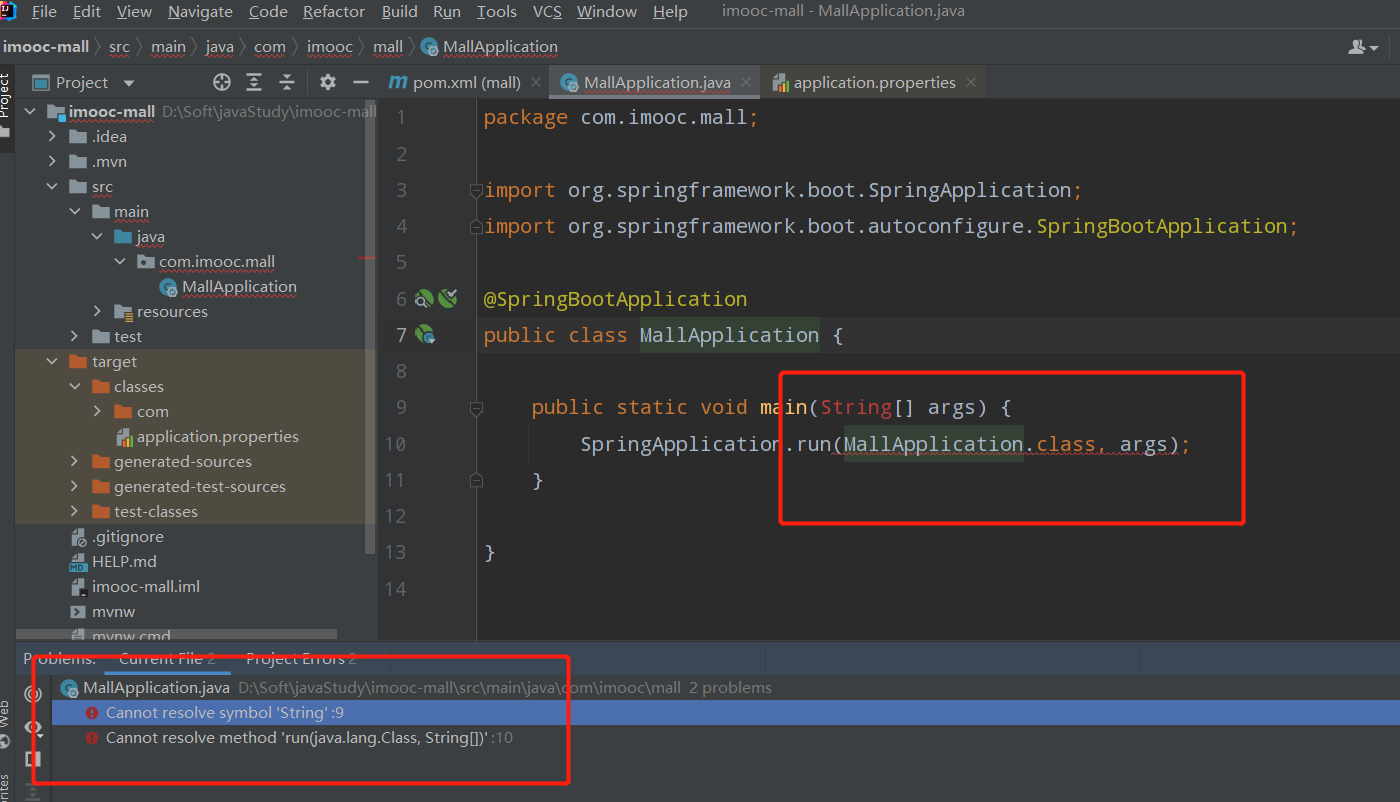Viewport: 1400px width, 802px height.
Task: Click the Expand All icon in Project panel
Action: pos(254,82)
